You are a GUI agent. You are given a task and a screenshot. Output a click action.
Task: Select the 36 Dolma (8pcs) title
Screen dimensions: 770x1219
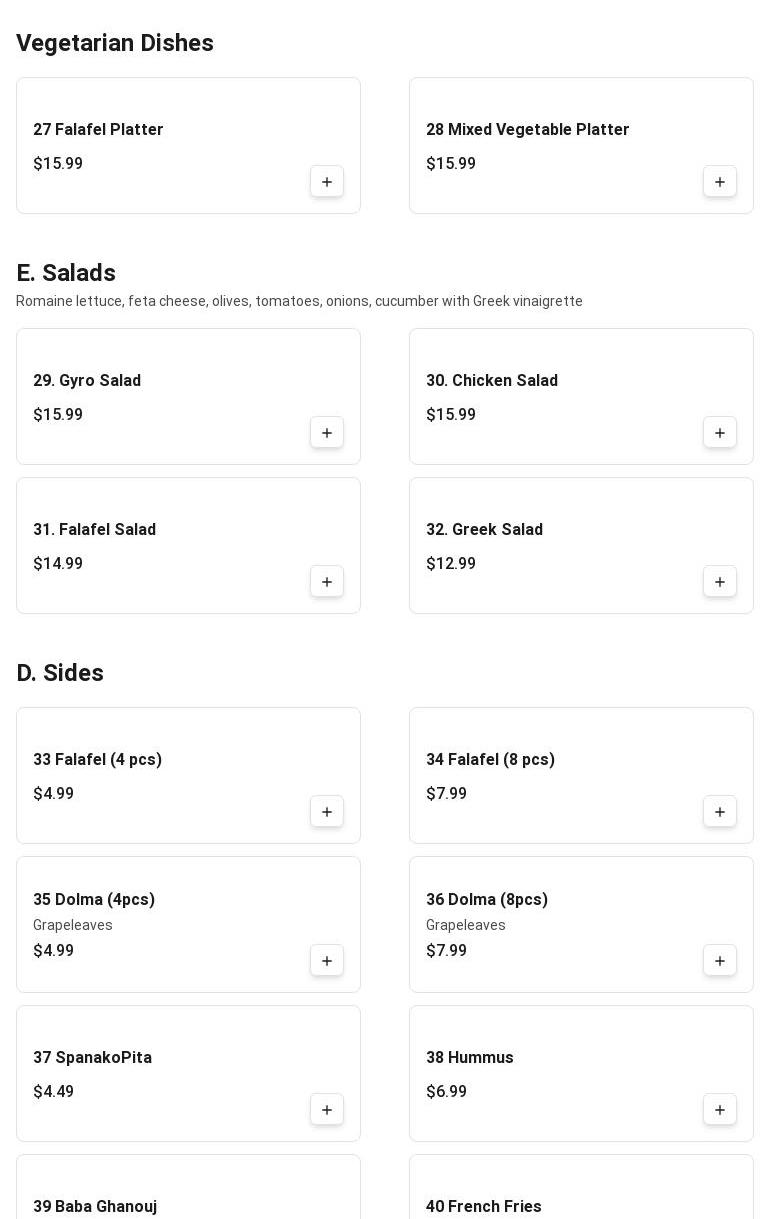487,900
